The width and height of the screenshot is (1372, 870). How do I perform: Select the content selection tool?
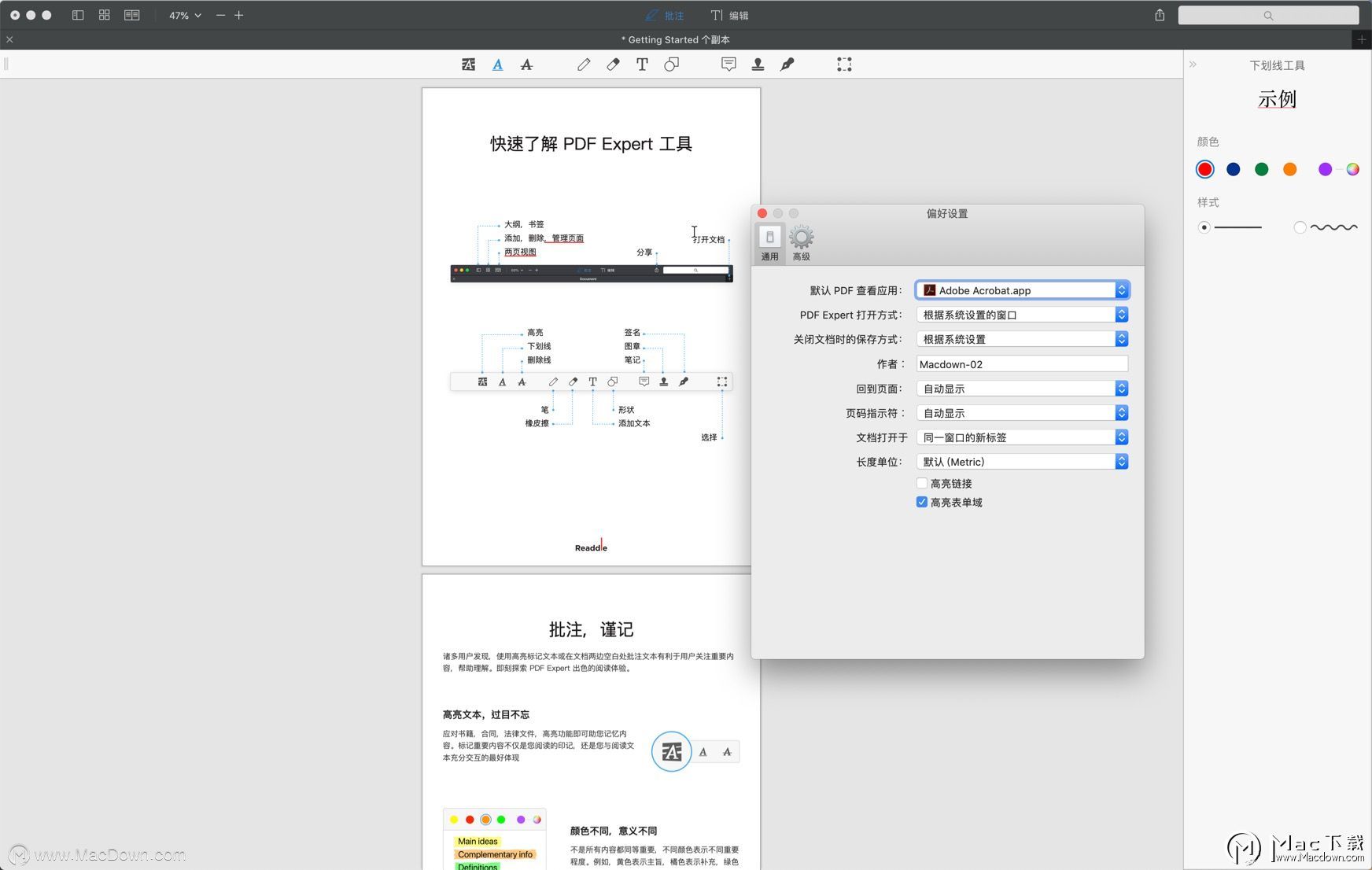(x=844, y=65)
